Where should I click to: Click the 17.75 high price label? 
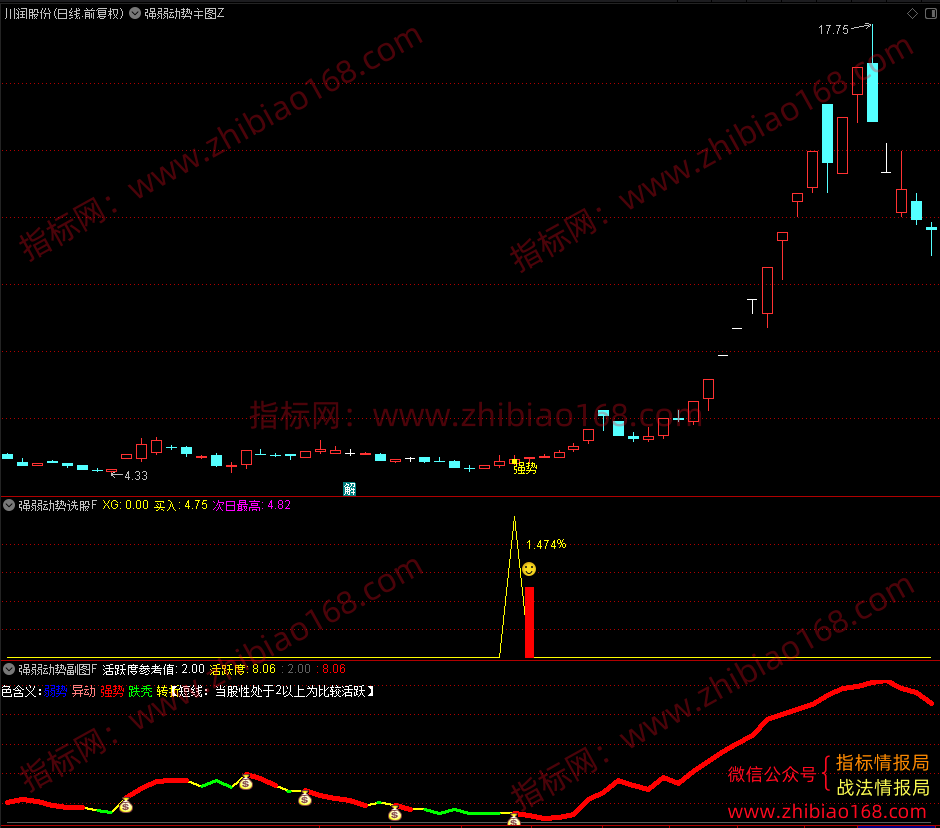pyautogui.click(x=833, y=29)
